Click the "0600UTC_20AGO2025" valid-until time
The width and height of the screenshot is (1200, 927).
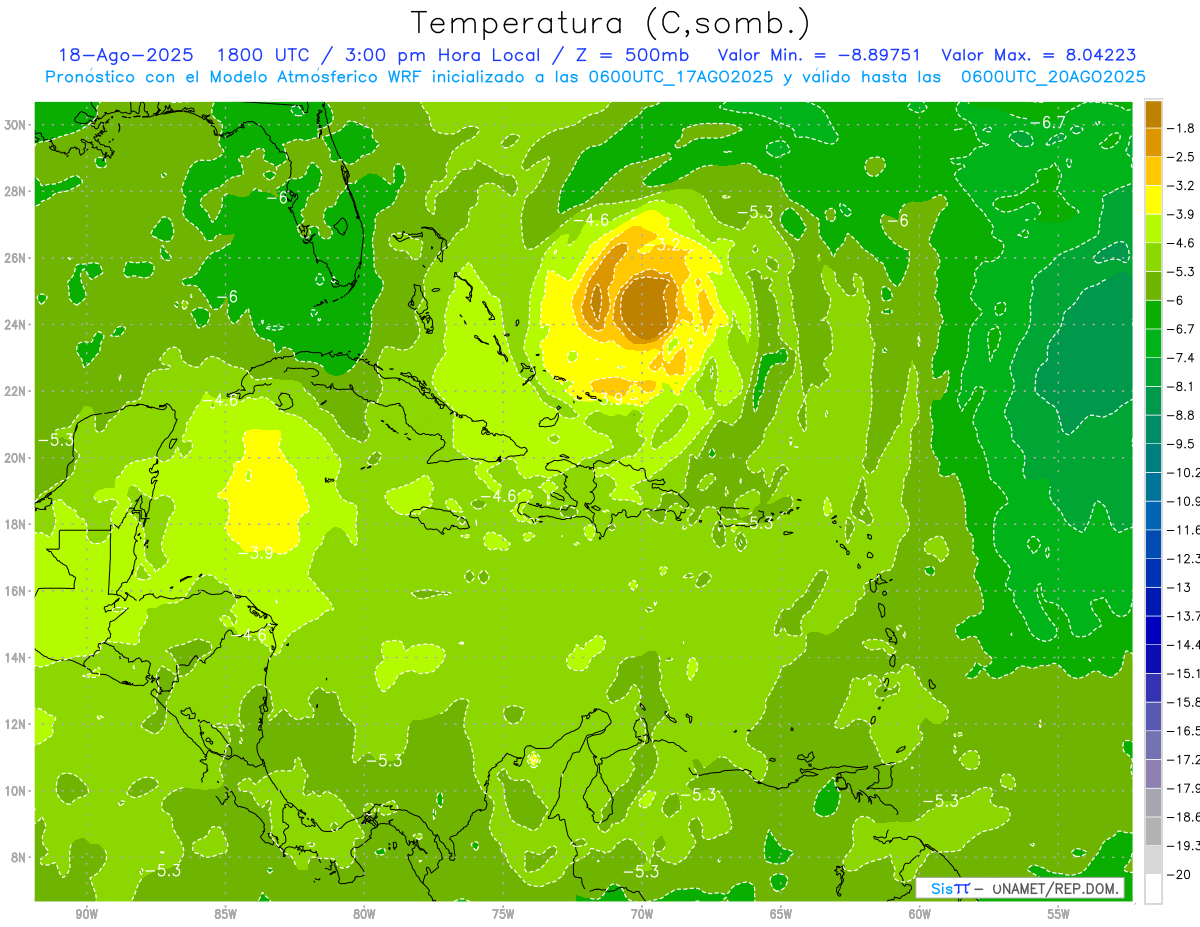tap(1053, 77)
